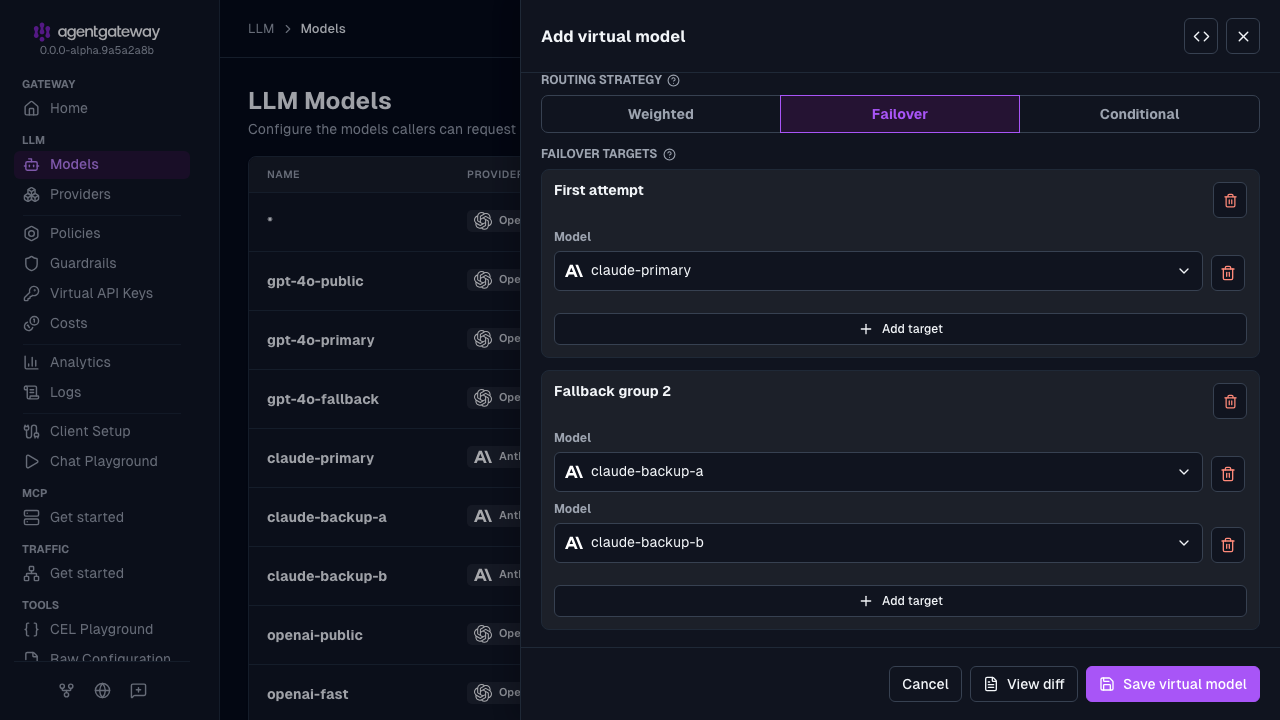
Task: Click the claude-backup-a table row name
Action: [327, 517]
